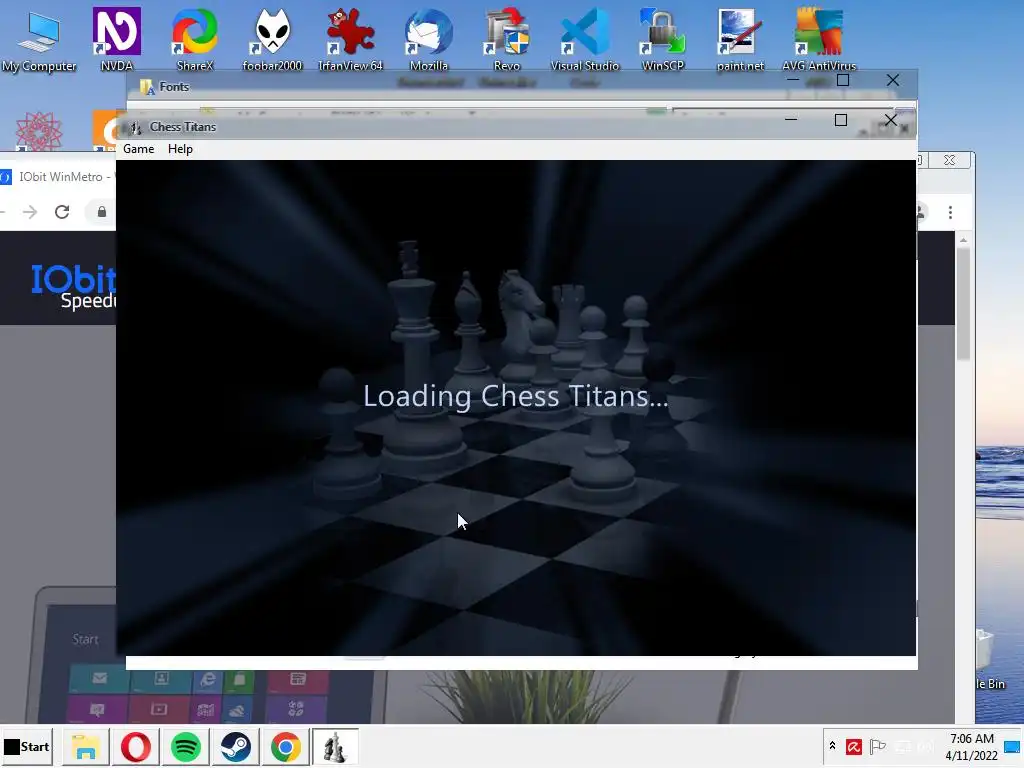This screenshot has width=1024, height=768.
Task: Open the foobar2000 desktop shortcut
Action: coord(272,39)
